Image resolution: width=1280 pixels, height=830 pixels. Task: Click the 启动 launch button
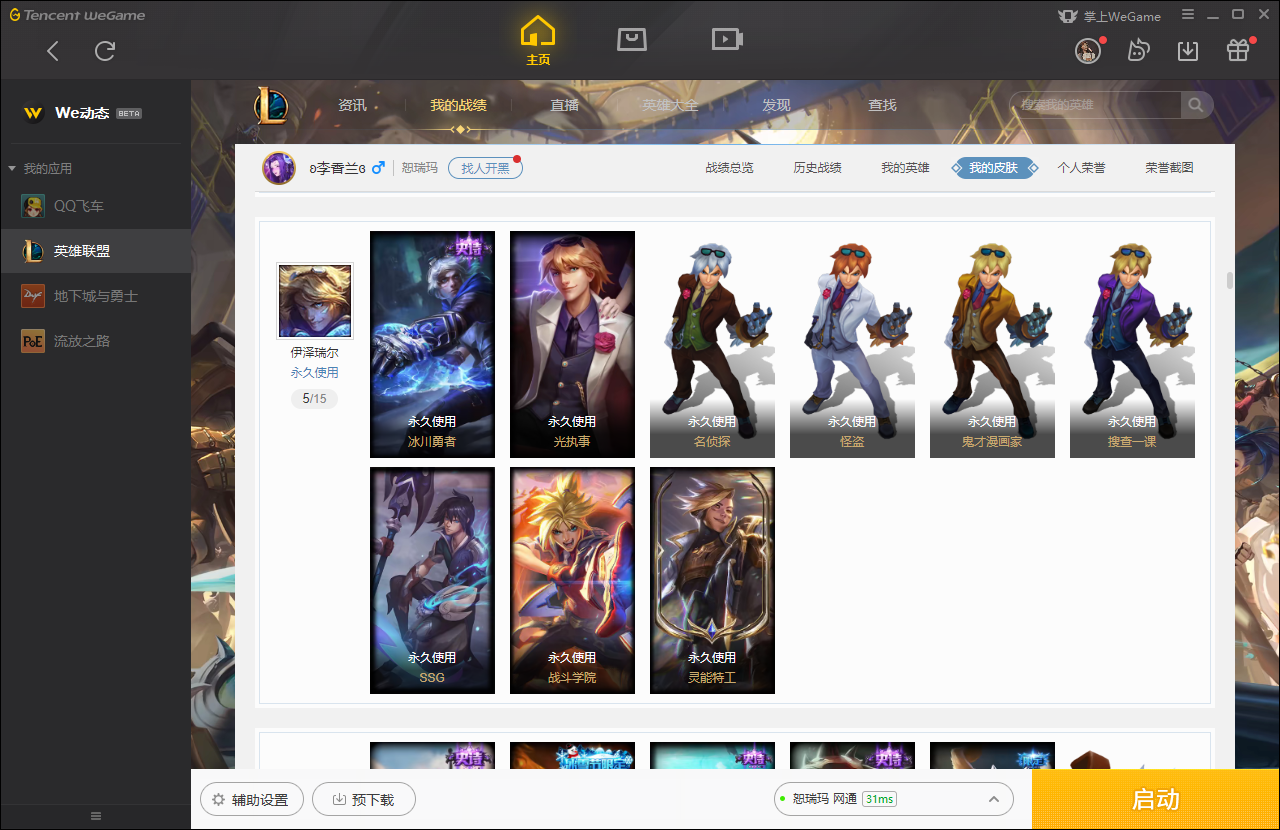click(1155, 799)
